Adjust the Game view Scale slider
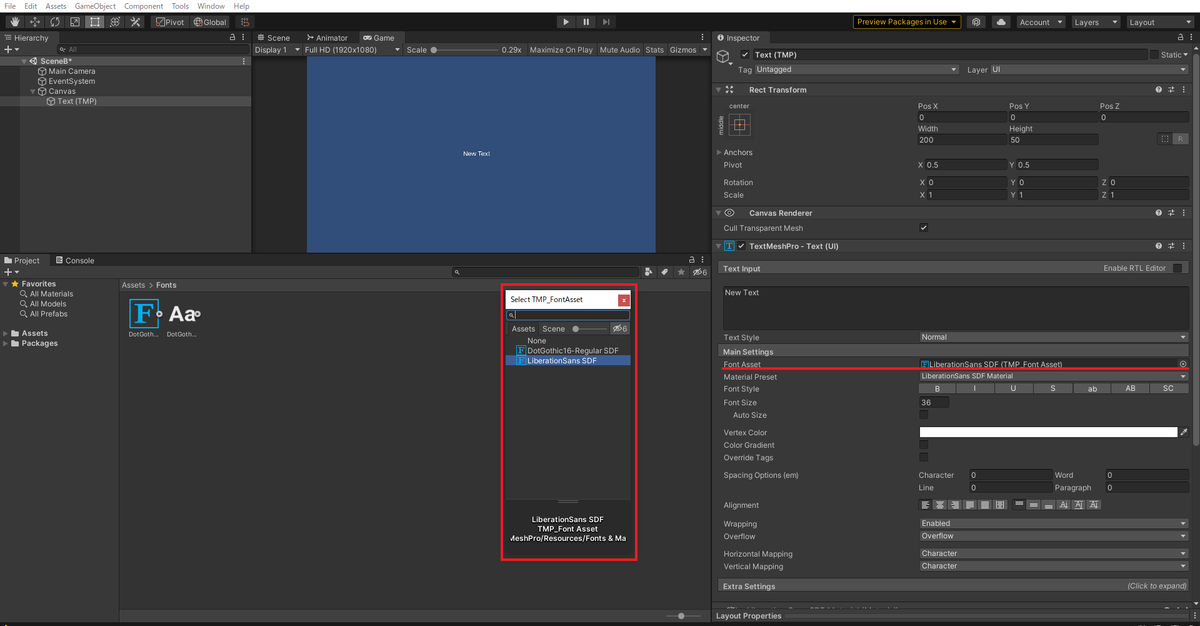Viewport: 1200px width, 626px height. point(463,49)
